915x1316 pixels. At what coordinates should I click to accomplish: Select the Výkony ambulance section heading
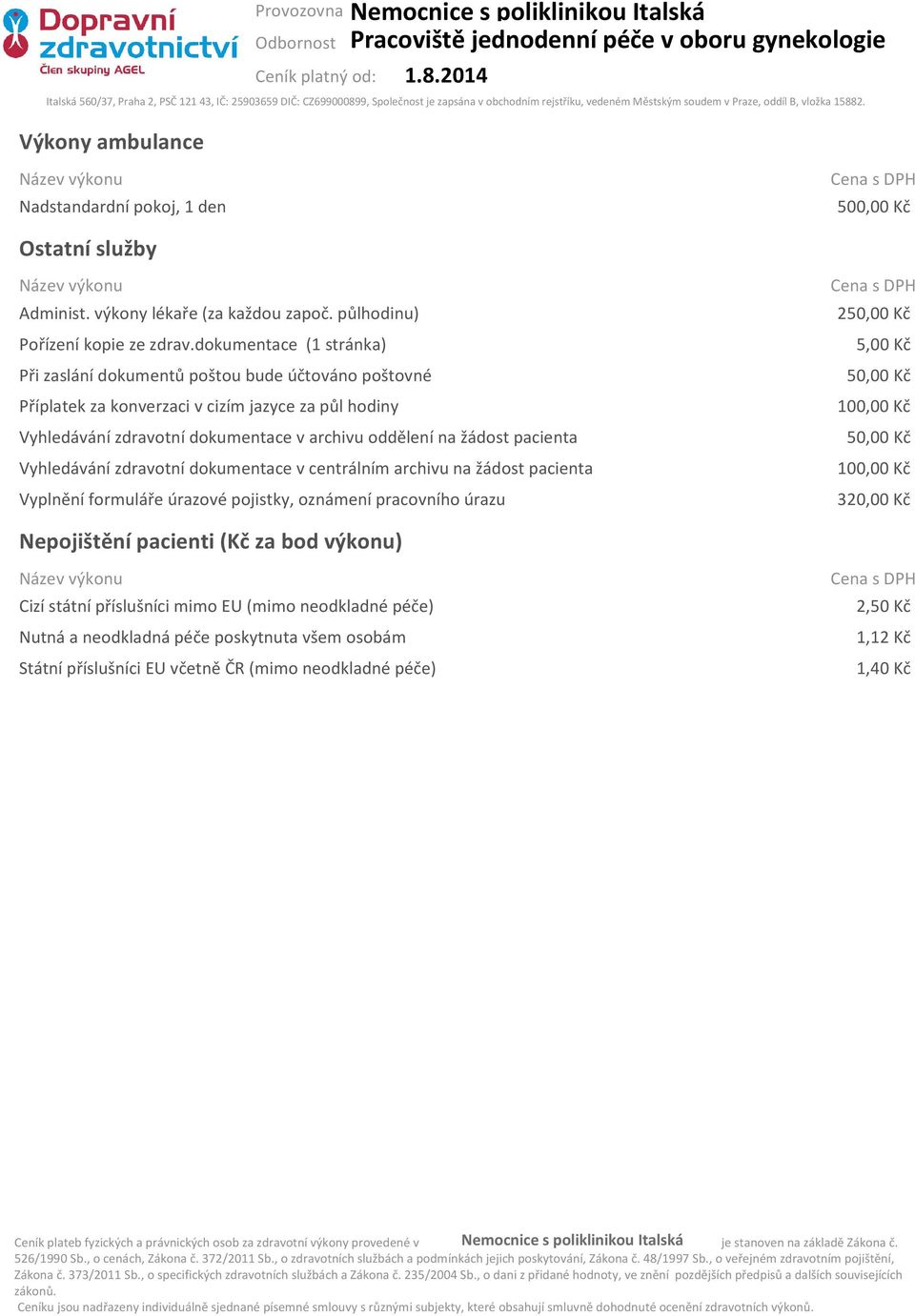(x=112, y=142)
